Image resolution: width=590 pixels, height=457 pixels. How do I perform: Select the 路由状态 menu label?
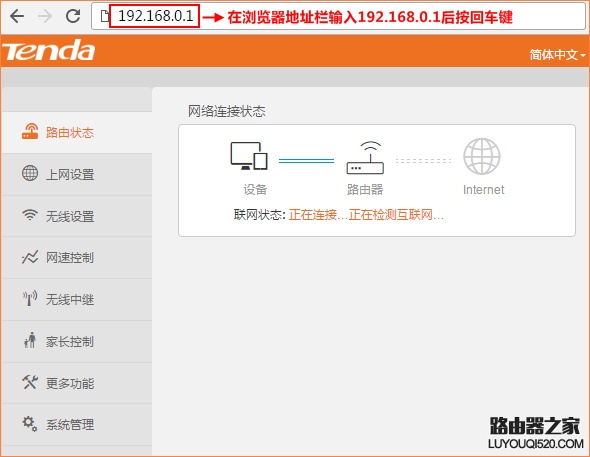pyautogui.click(x=70, y=133)
